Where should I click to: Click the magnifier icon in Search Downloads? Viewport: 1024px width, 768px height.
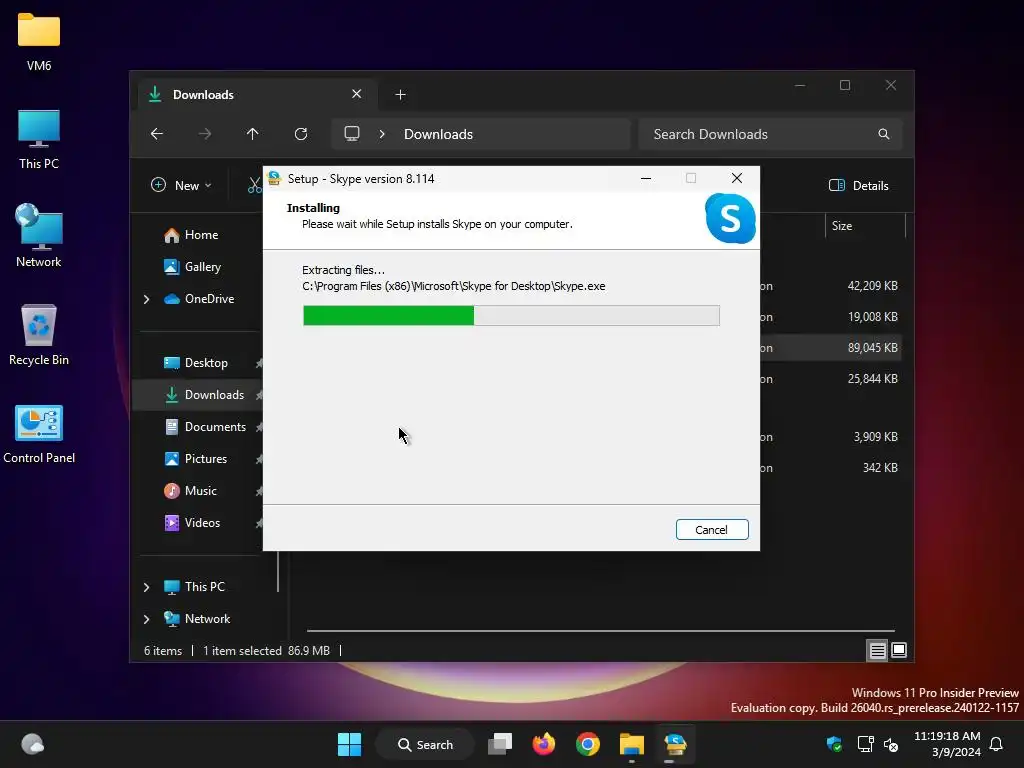(x=884, y=134)
